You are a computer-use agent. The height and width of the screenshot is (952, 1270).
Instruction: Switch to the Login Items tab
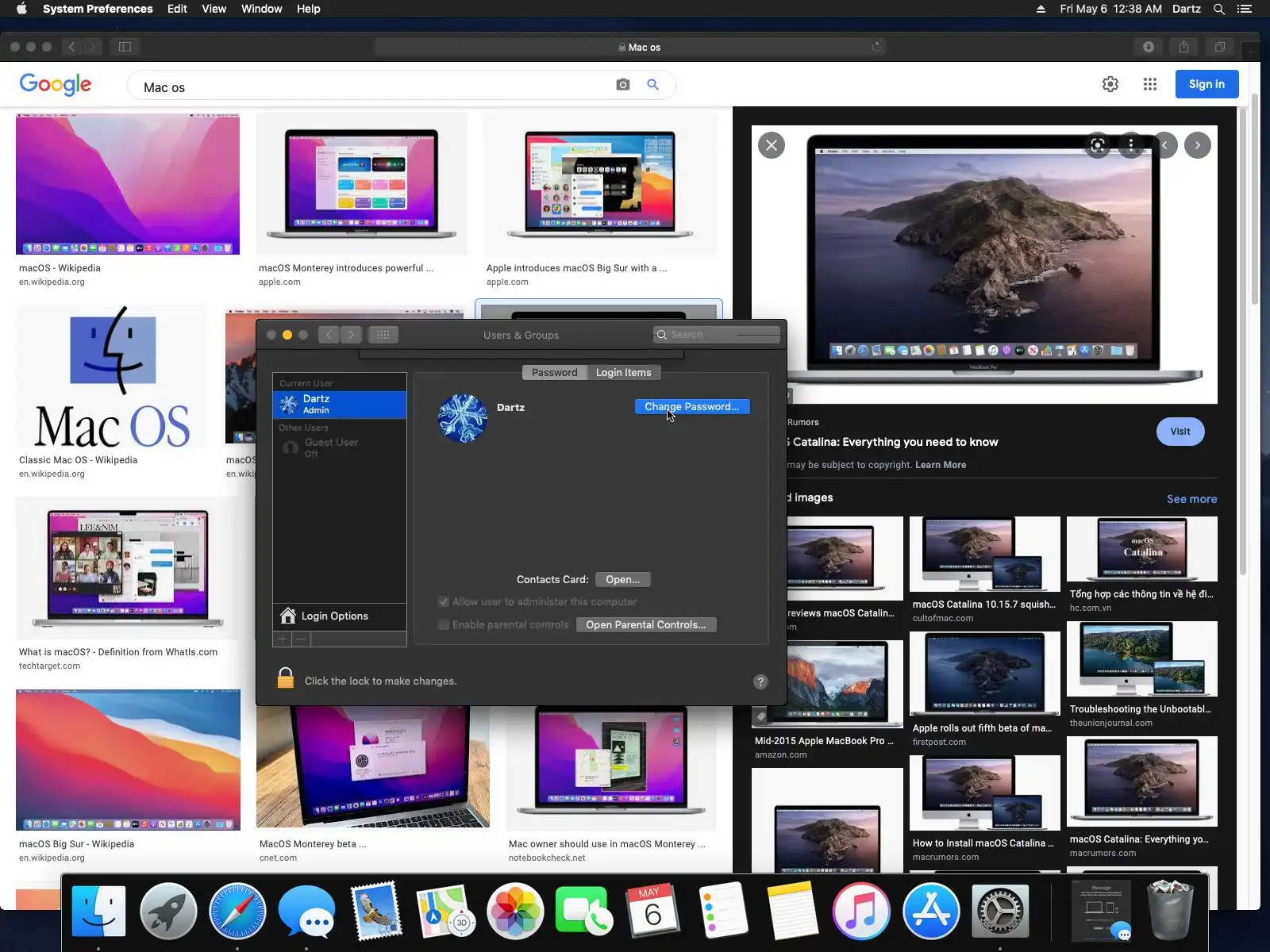point(624,372)
